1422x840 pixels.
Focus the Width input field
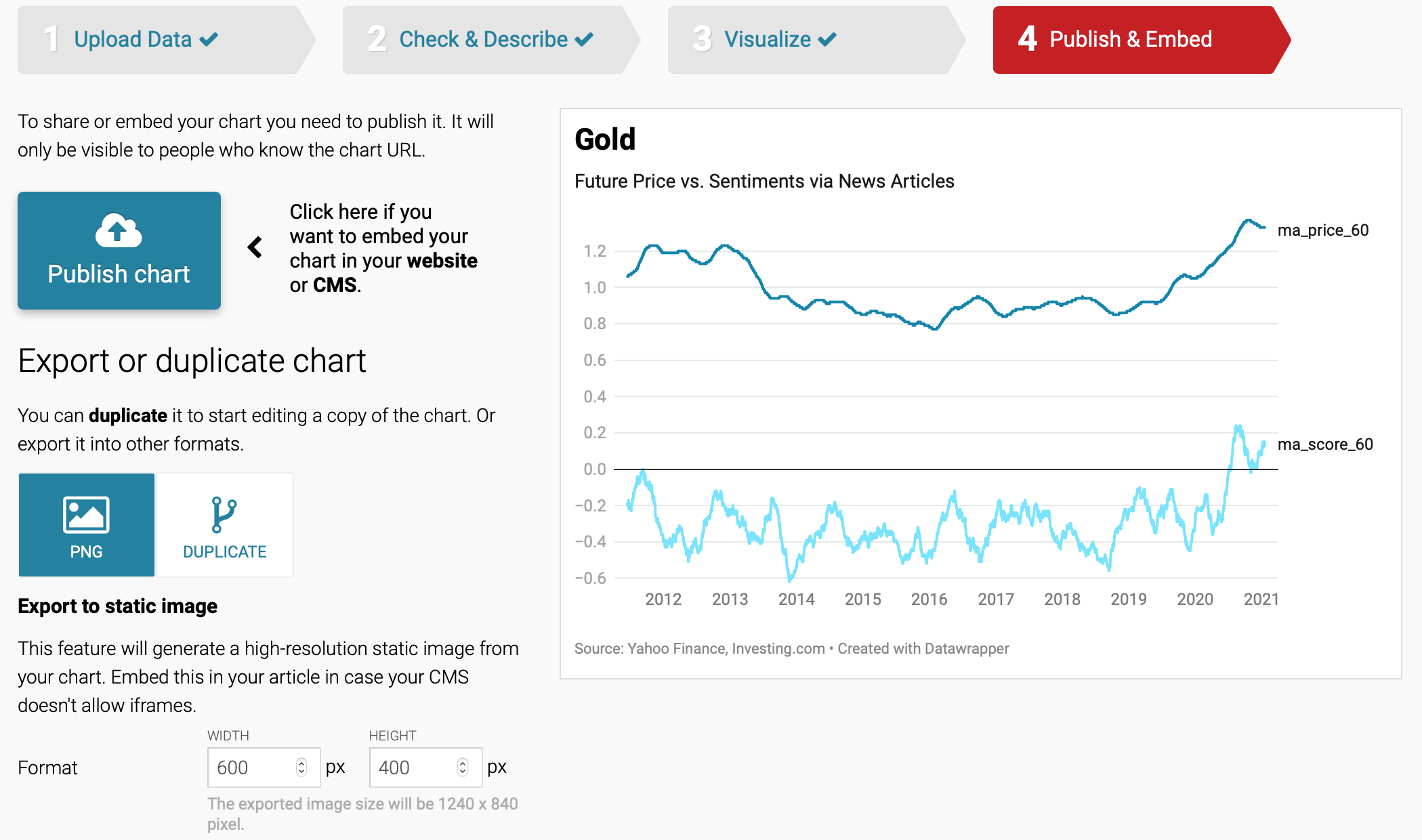[264, 768]
